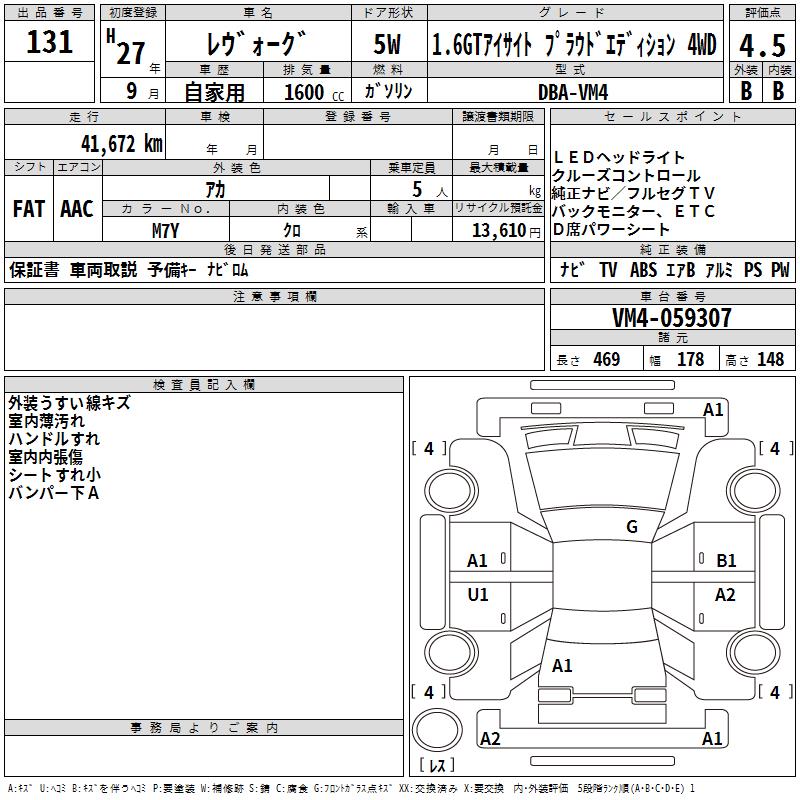Select the registration year value 27
The image size is (800, 800).
click(x=131, y=53)
